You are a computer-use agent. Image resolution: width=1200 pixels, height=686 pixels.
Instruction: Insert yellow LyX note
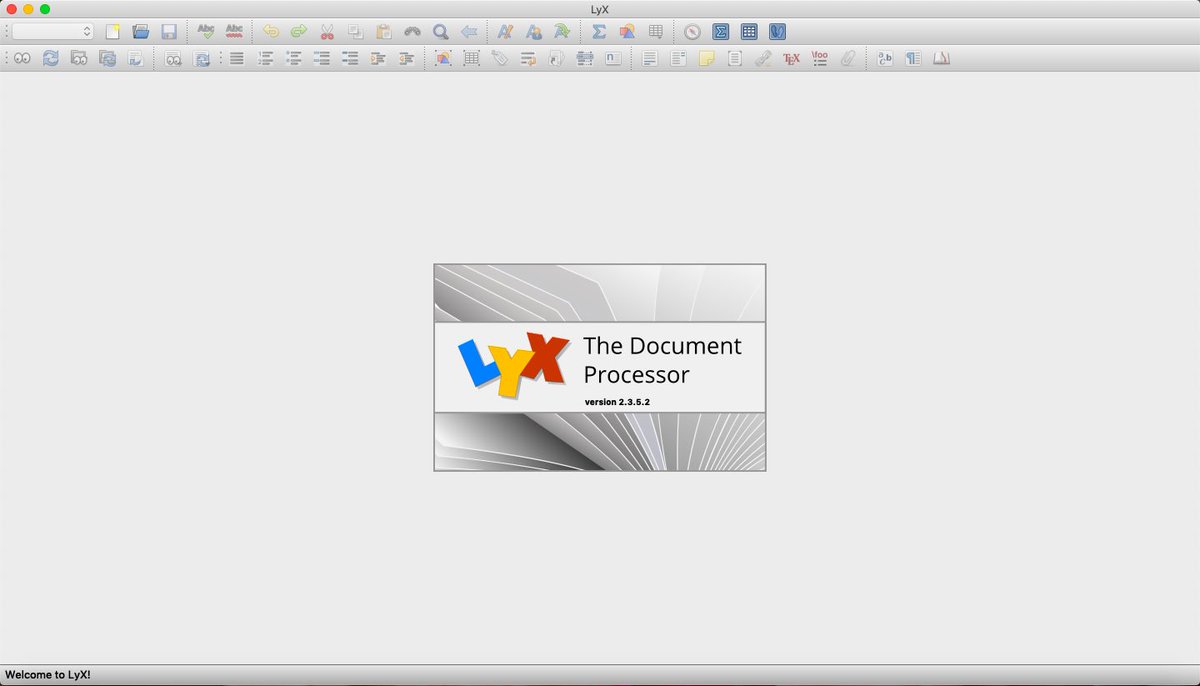(x=706, y=59)
